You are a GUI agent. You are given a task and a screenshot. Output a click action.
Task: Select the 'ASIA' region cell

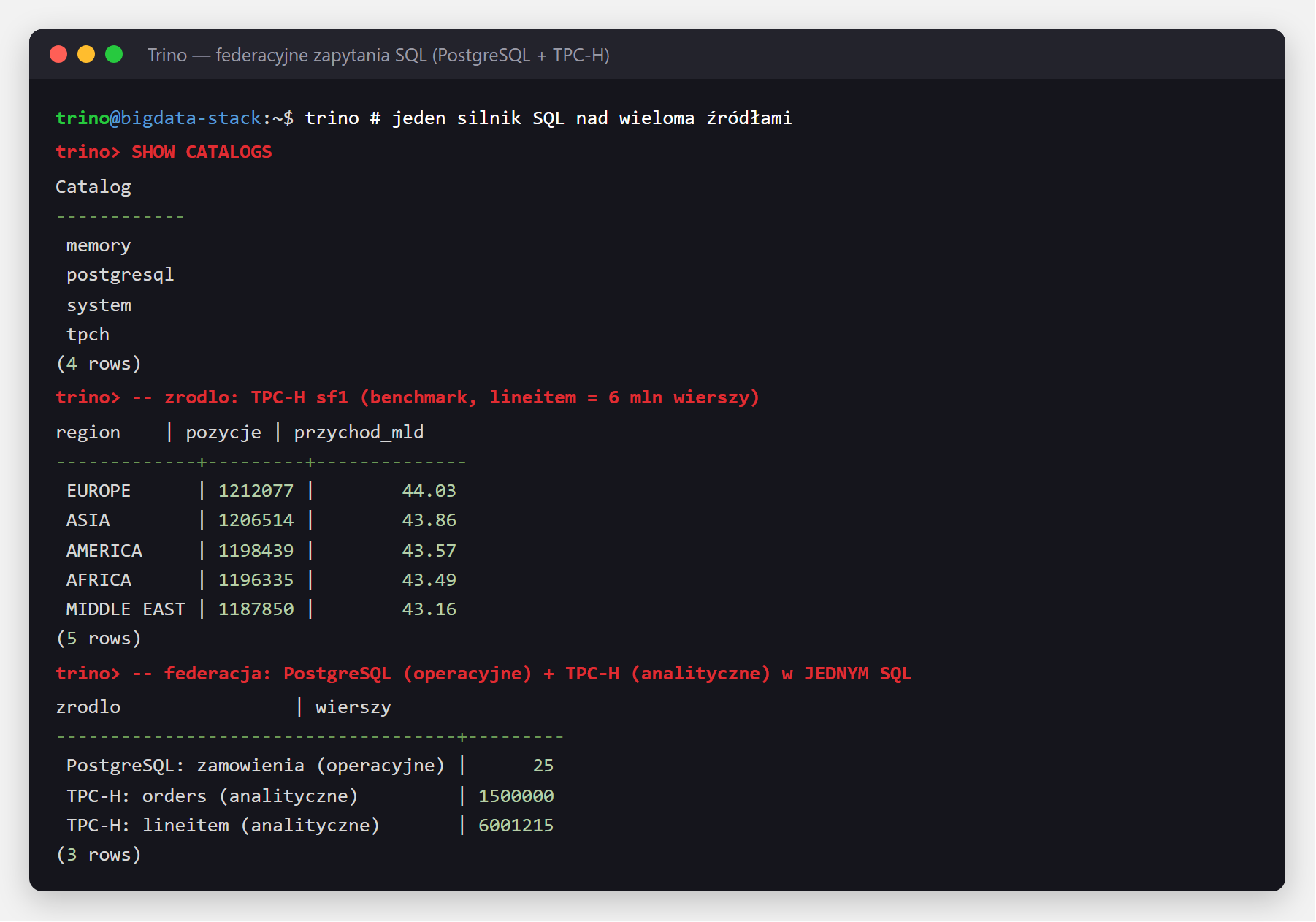[x=88, y=520]
